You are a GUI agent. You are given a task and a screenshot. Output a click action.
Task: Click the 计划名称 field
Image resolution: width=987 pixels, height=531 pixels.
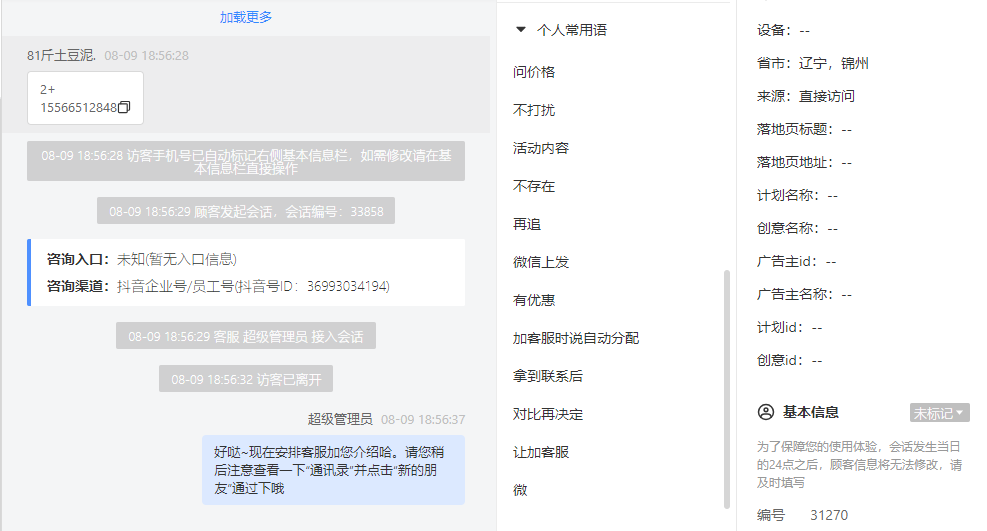797,195
